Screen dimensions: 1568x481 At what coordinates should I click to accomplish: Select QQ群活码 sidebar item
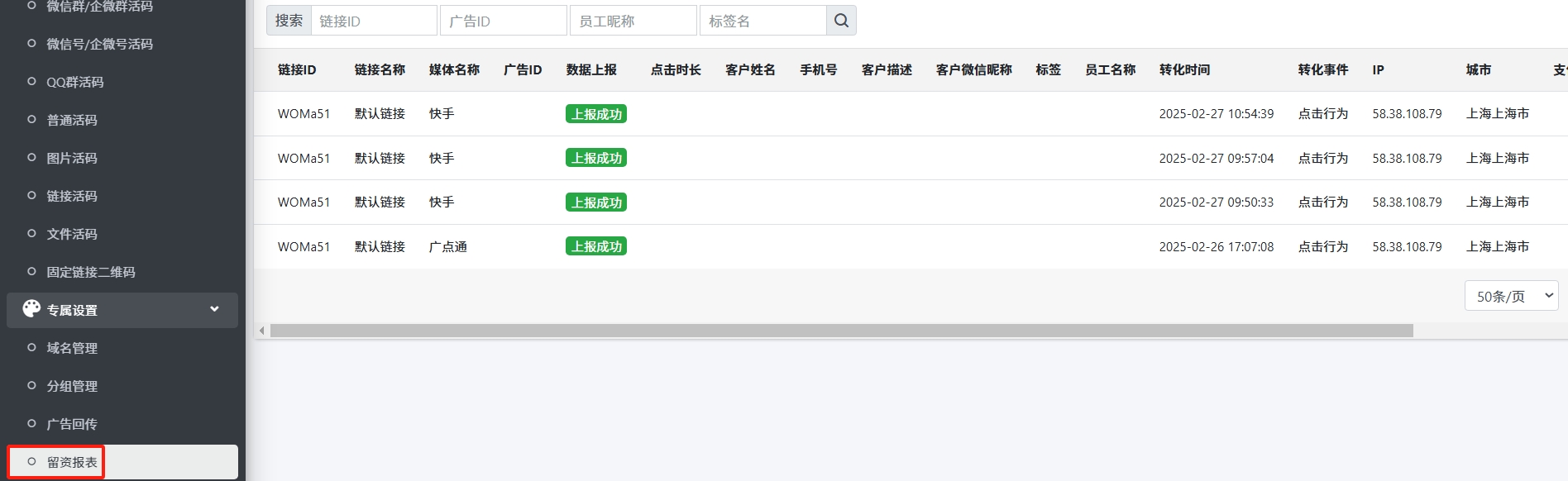click(x=74, y=82)
